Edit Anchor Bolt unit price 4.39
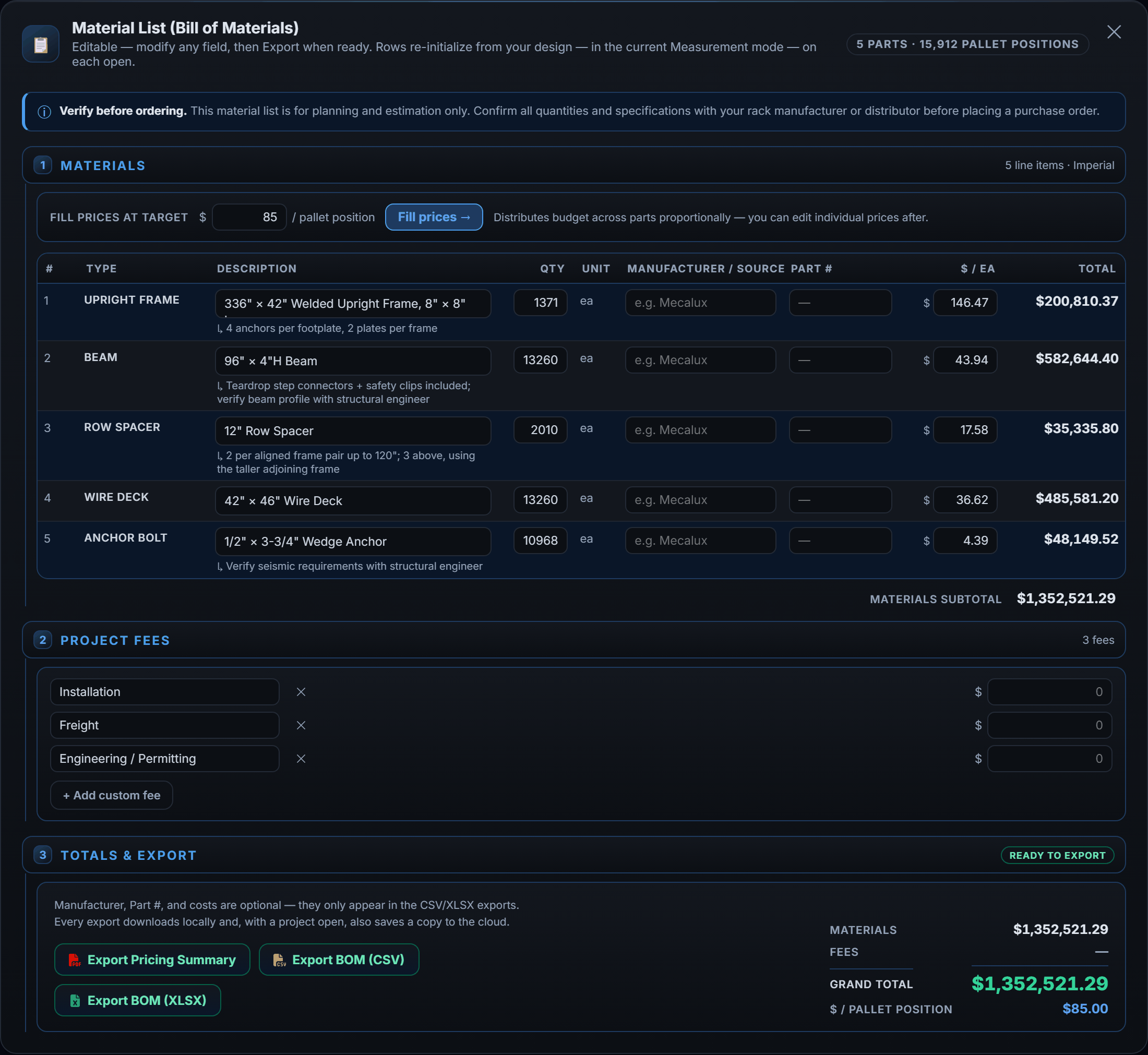 pos(965,541)
